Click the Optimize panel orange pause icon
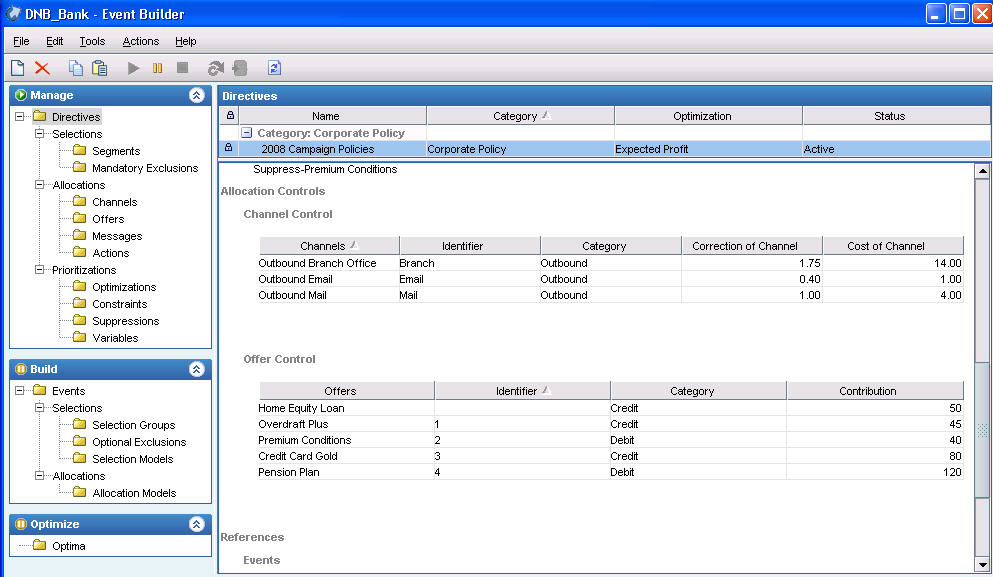This screenshot has width=993, height=577. pos(21,524)
